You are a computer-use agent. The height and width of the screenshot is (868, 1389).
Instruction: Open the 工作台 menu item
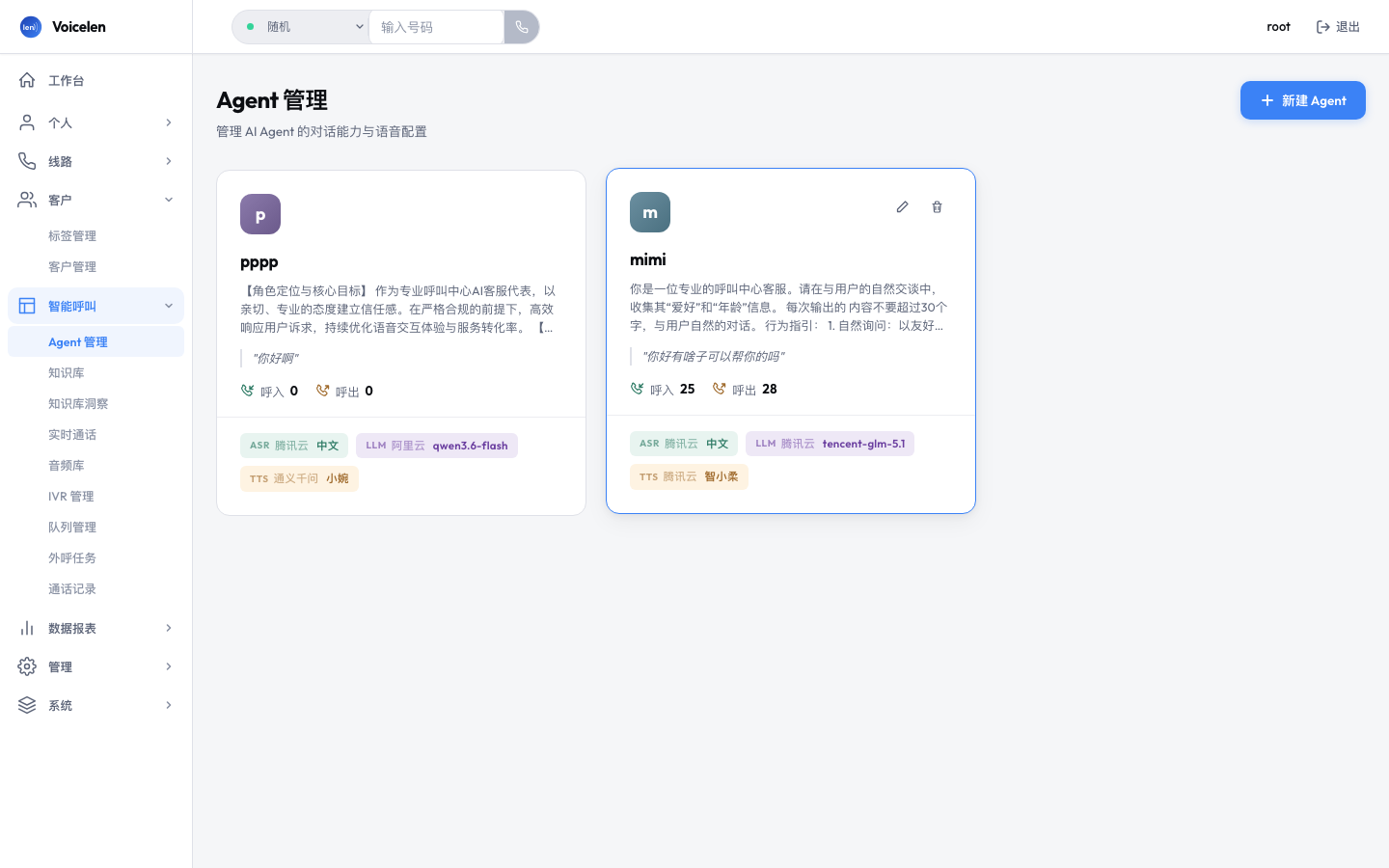(95, 80)
